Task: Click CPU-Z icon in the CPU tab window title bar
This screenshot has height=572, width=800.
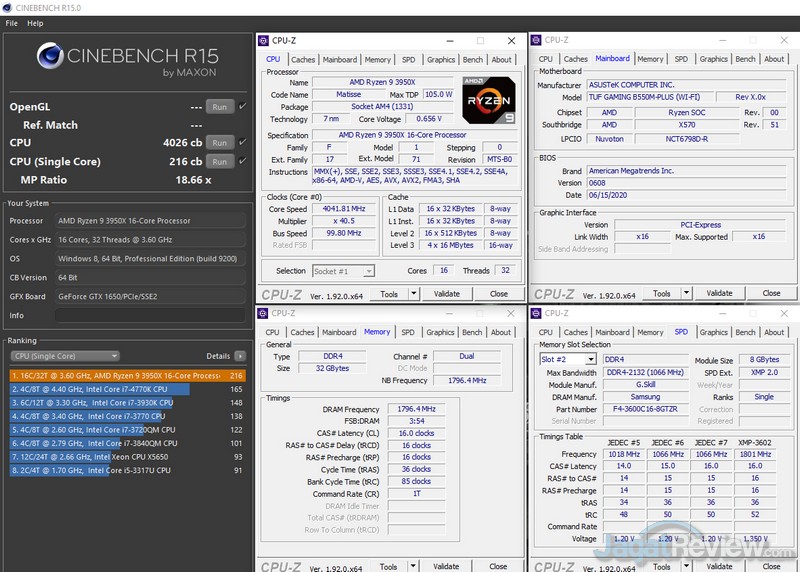Action: click(265, 41)
